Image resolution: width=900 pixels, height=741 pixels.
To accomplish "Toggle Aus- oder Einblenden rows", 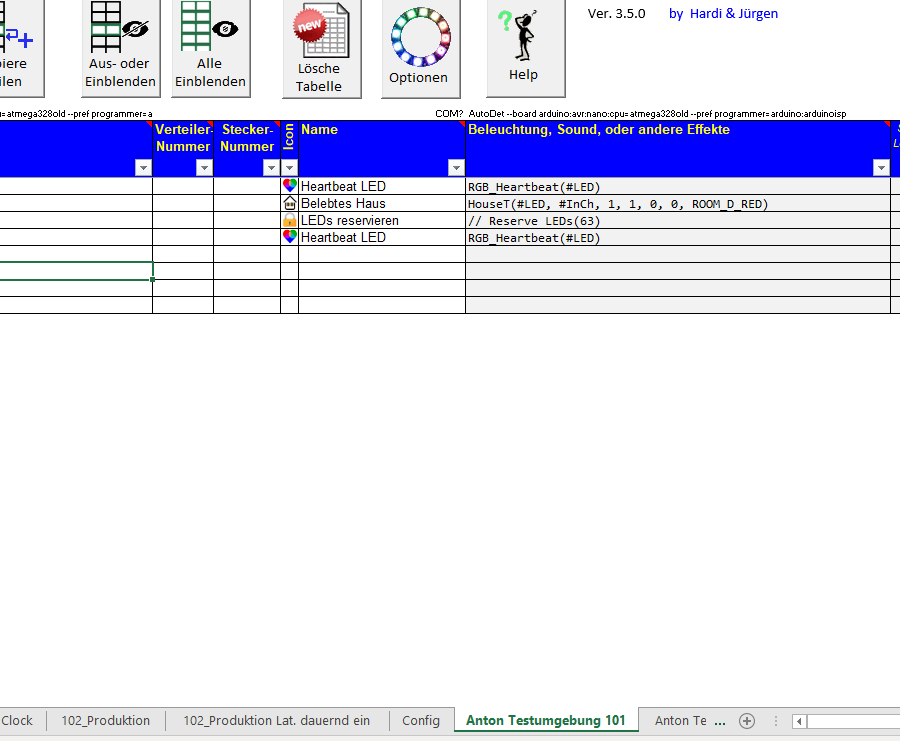I will (x=120, y=47).
